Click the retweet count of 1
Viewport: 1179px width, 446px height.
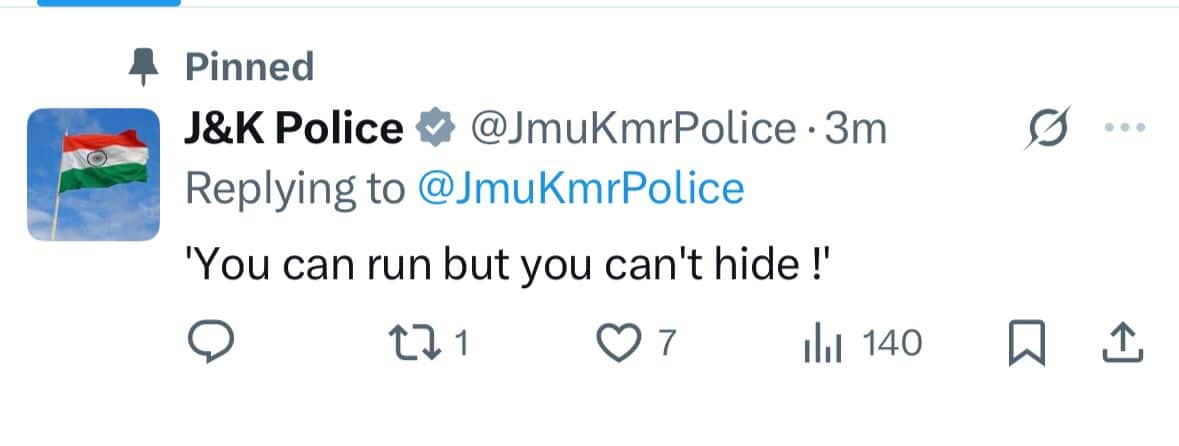click(461, 345)
